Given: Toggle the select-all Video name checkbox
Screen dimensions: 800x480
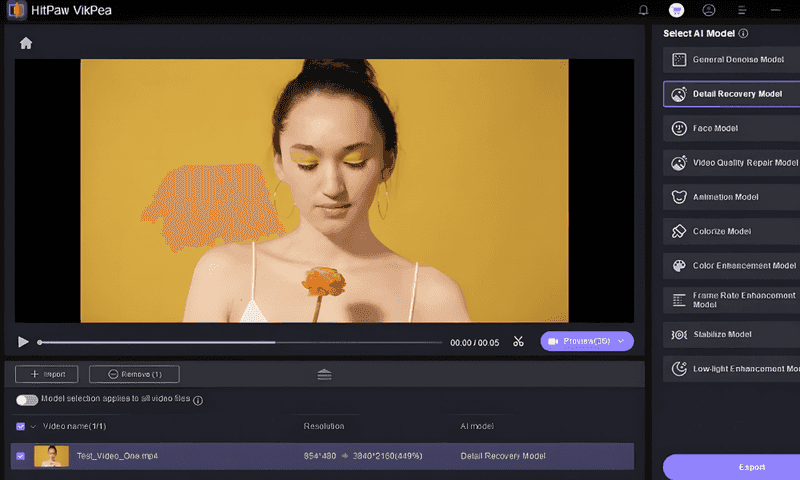Looking at the screenshot, I should (x=20, y=426).
